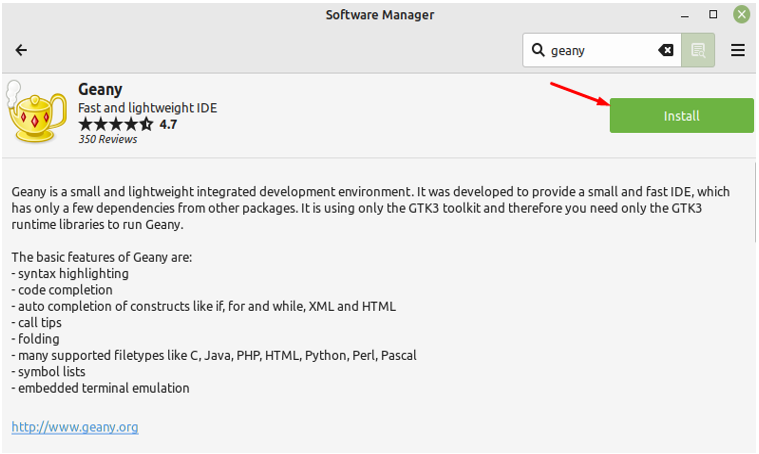Click the Software Manager title bar
This screenshot has width=759, height=454.
(380, 15)
